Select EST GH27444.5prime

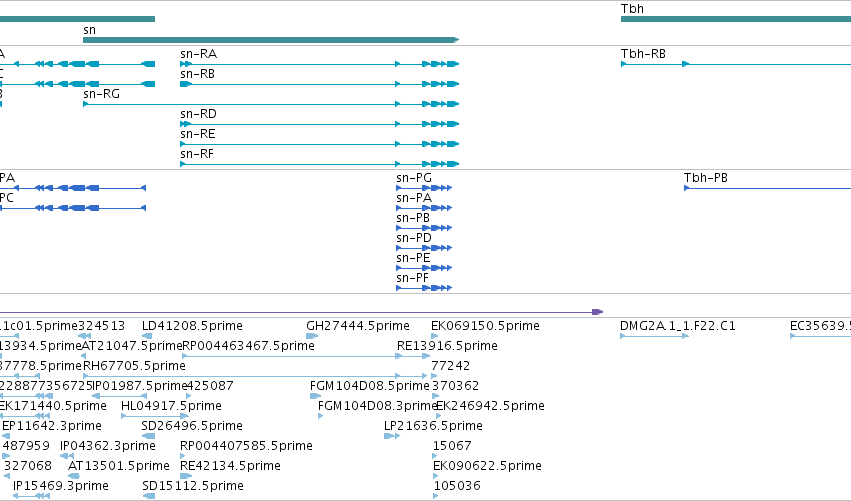pyautogui.click(x=358, y=326)
